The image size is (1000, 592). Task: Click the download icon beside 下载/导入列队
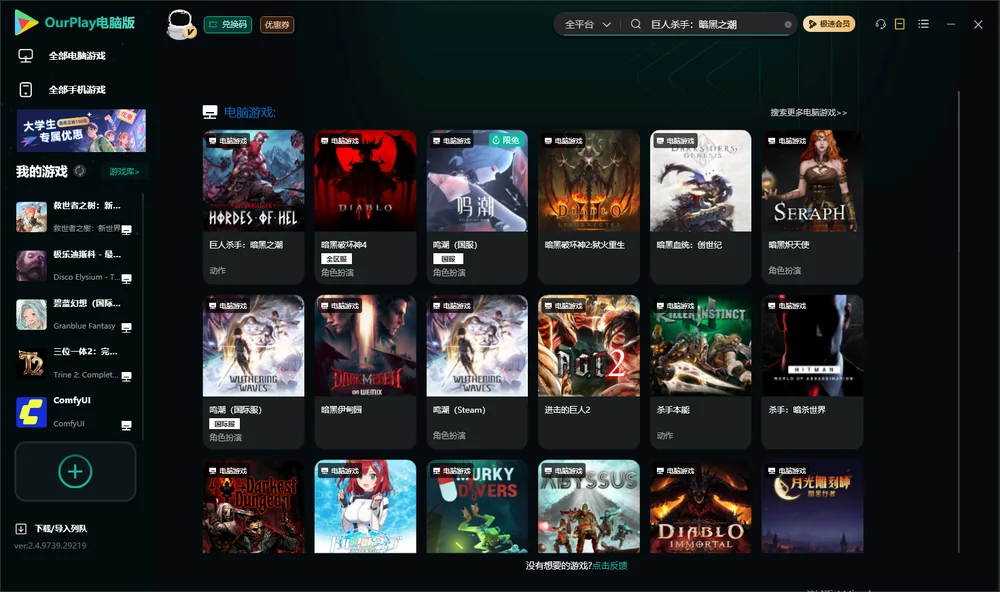(x=21, y=528)
